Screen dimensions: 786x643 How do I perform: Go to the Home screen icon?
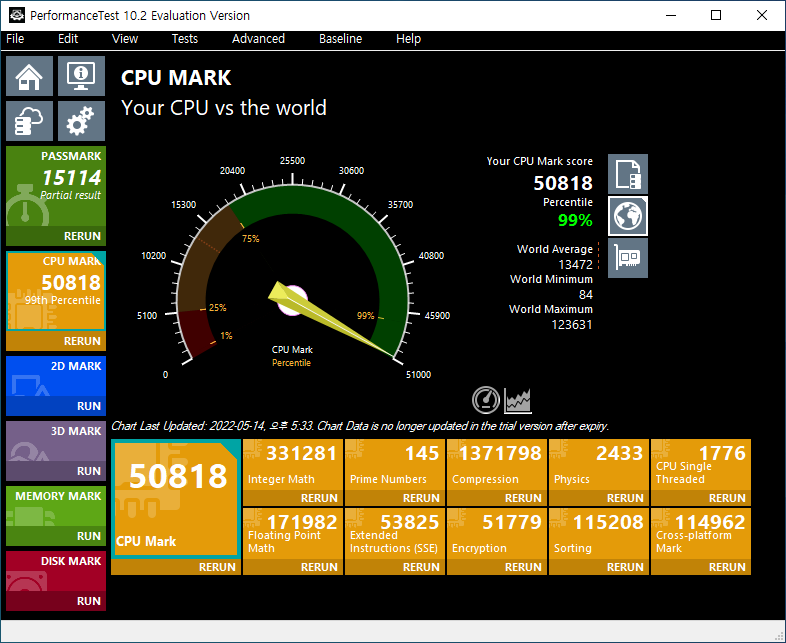[x=29, y=76]
